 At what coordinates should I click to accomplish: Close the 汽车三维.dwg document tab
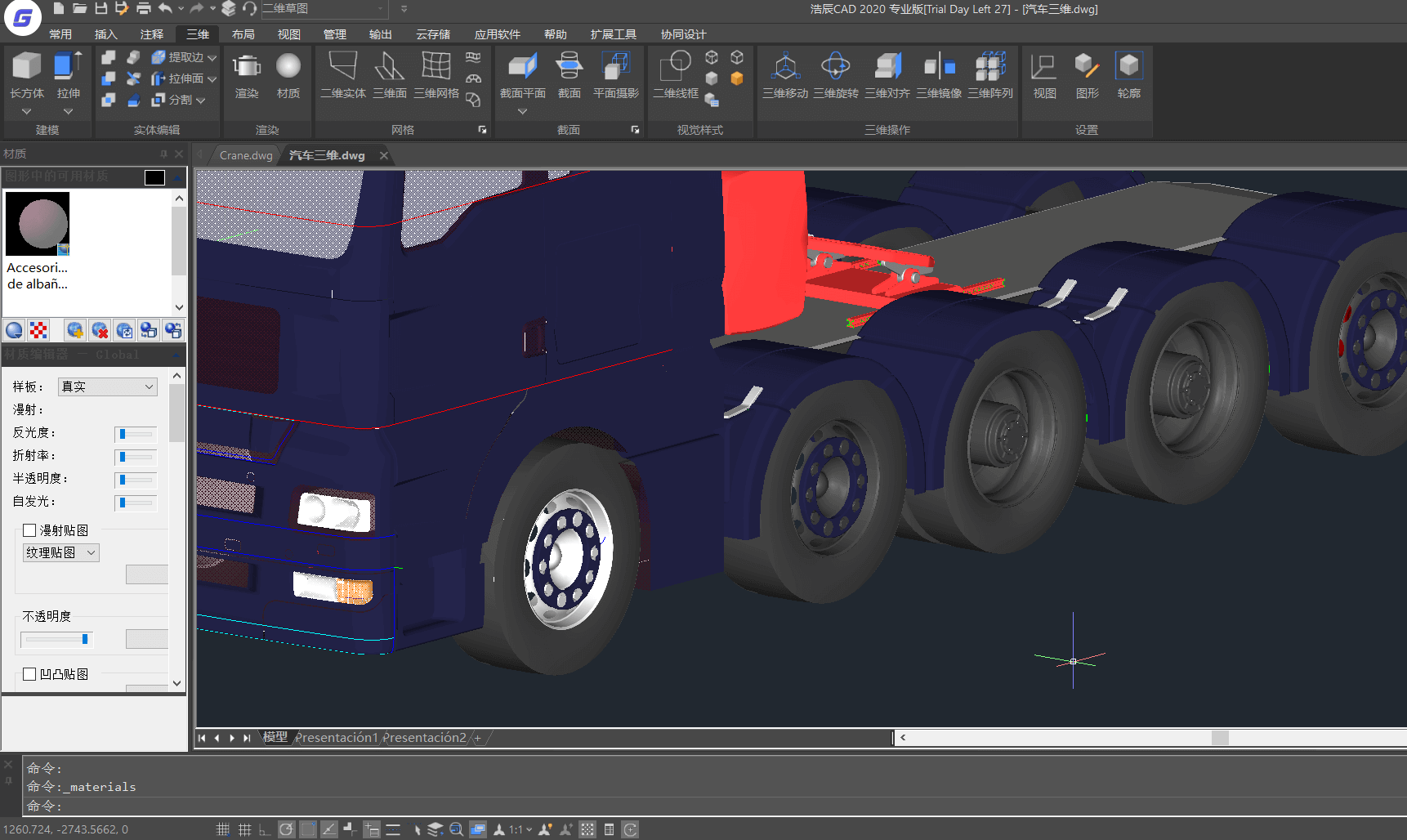tap(384, 155)
